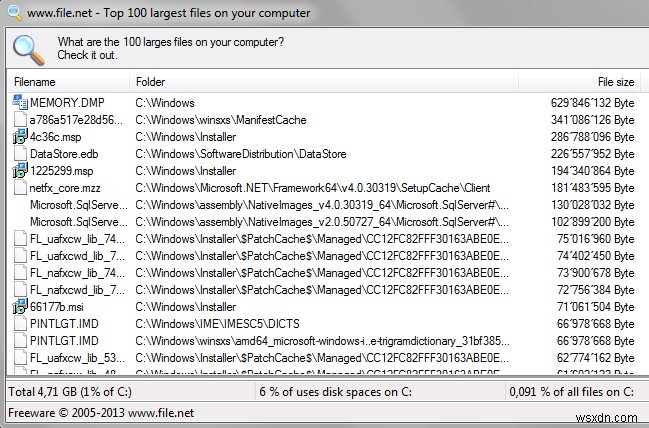Sort by the Folder column header

324,82
